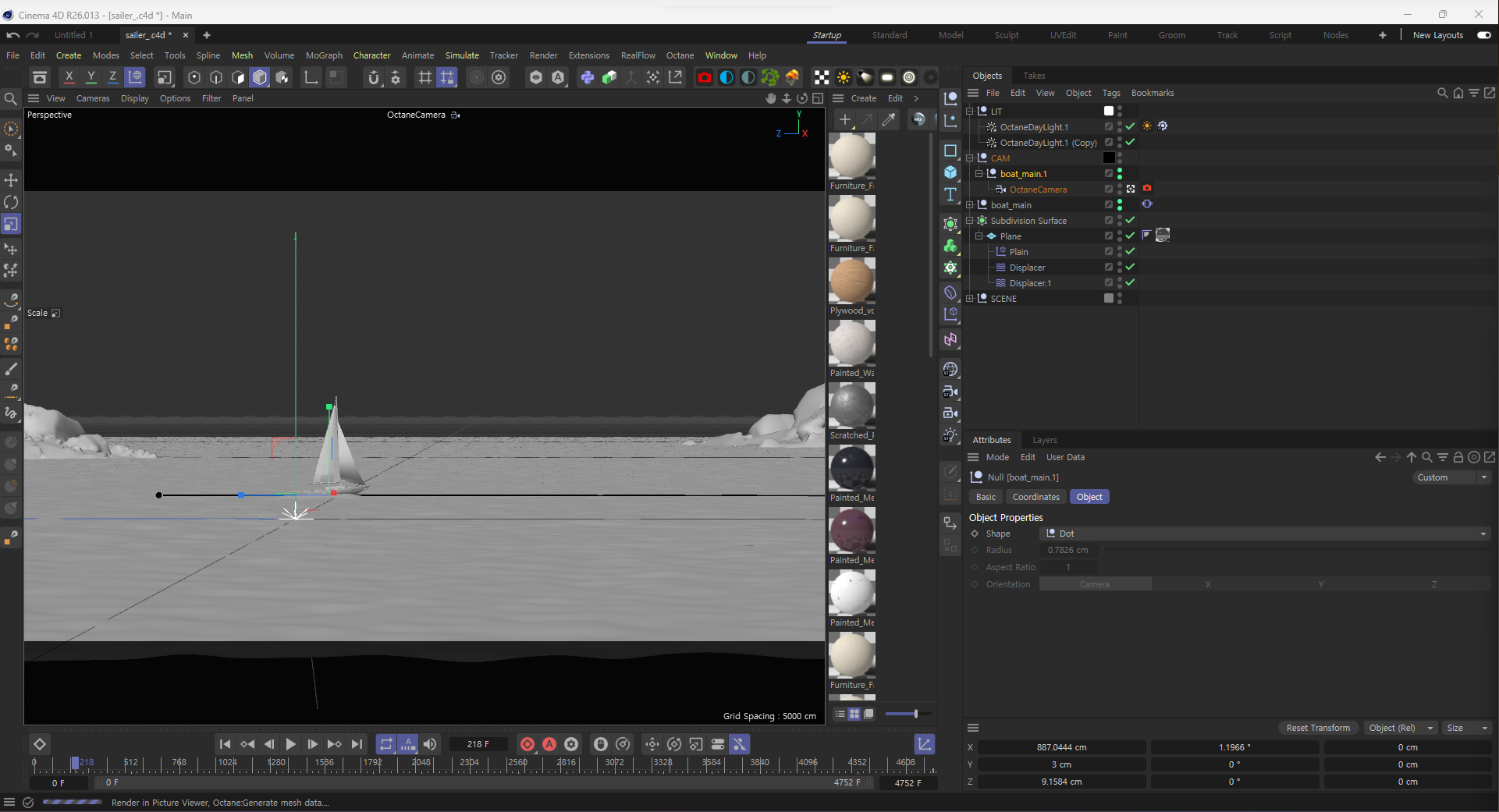Viewport: 1499px width, 812px height.
Task: Click the record active objects keyframe button
Action: click(x=527, y=744)
